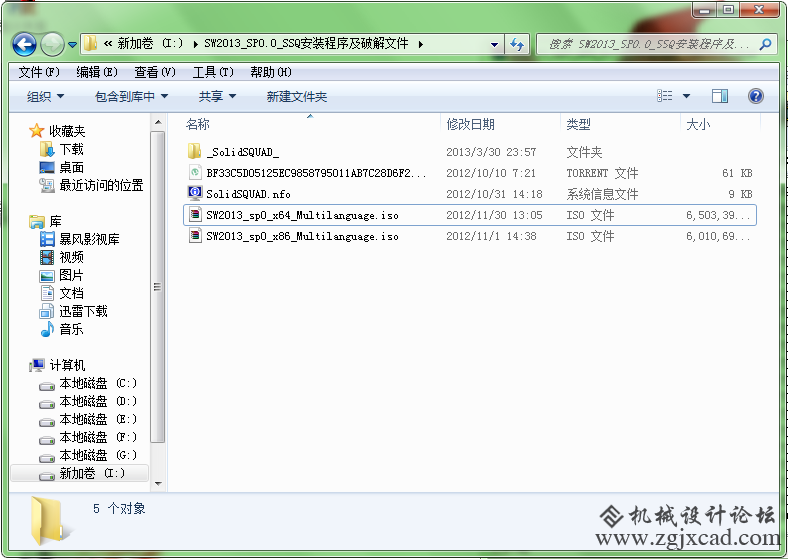Screen dimensions: 788x559
Task: Open the 文件(F) menu
Action: [39, 72]
